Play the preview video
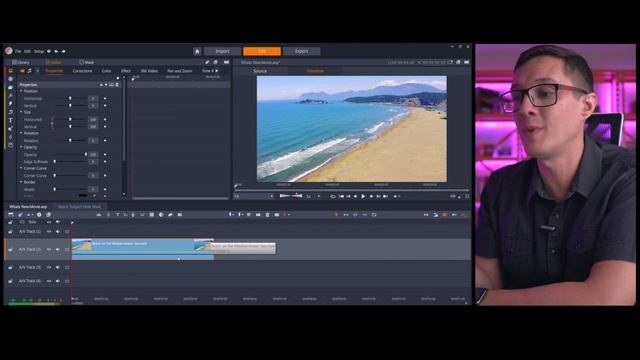The image size is (640, 360). (x=363, y=196)
